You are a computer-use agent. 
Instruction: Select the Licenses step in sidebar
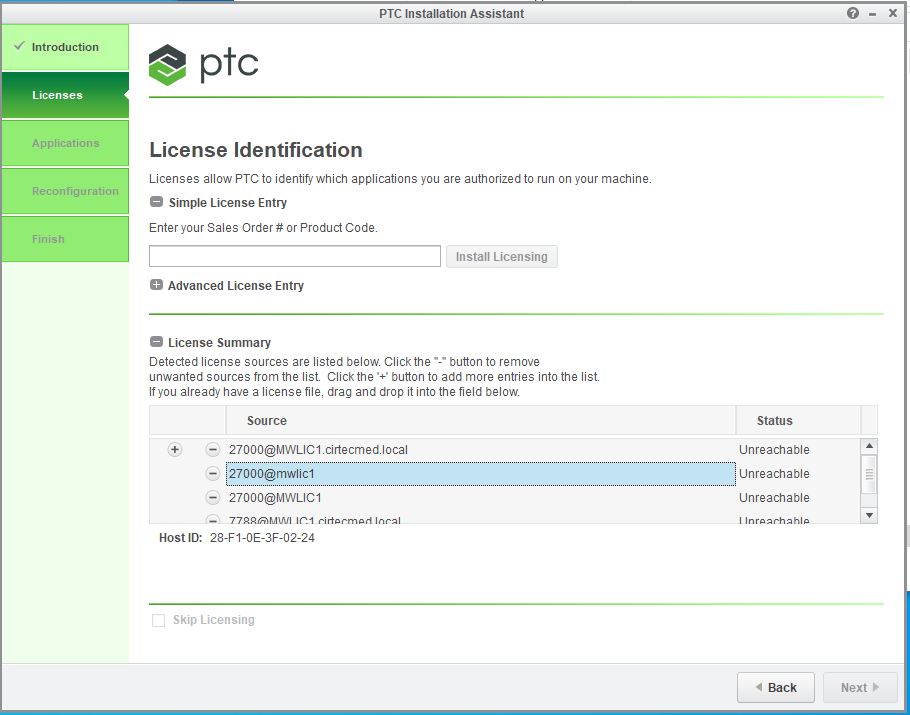[65, 95]
